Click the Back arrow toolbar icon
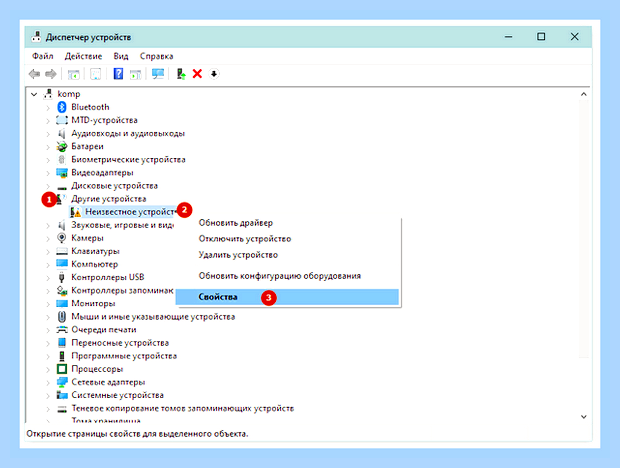This screenshot has height=468, width=620. point(34,74)
